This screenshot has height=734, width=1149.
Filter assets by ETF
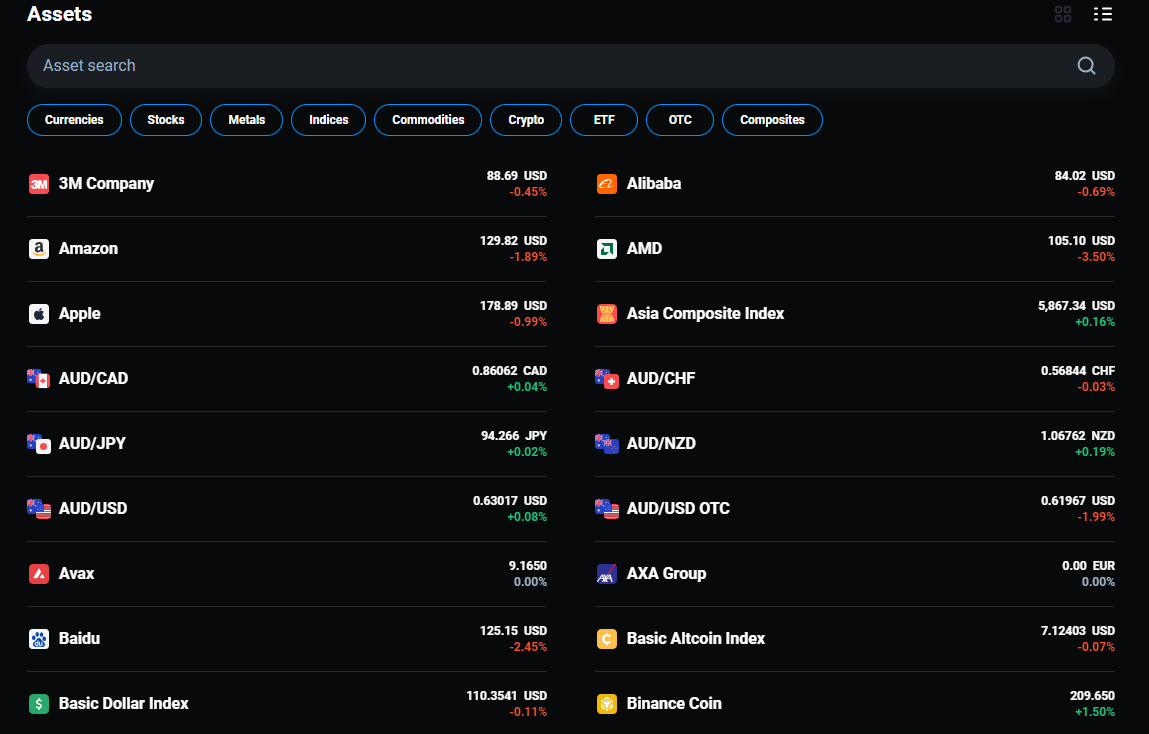coord(604,120)
